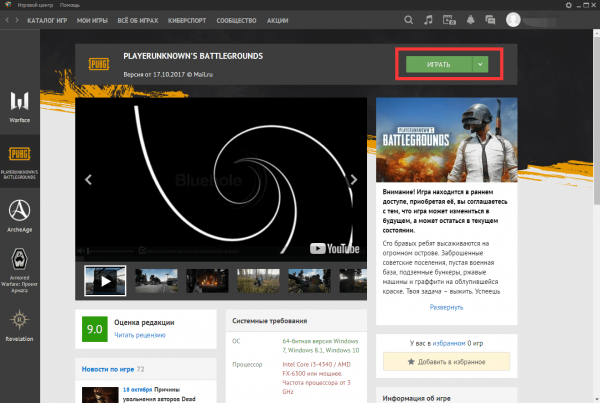The image size is (600, 403).
Task: Expand the dropdown arrow beside ИГРАТЬ
Action: (480, 64)
